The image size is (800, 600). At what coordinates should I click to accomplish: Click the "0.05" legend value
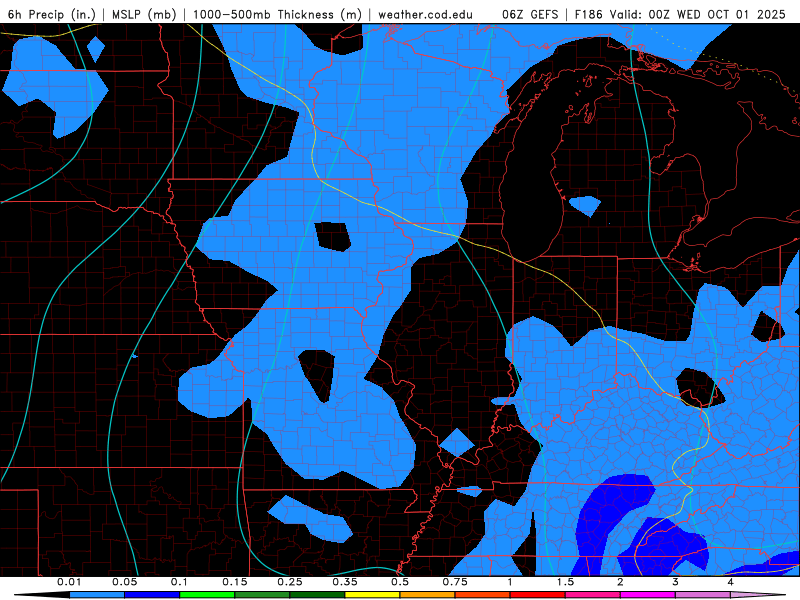124,582
